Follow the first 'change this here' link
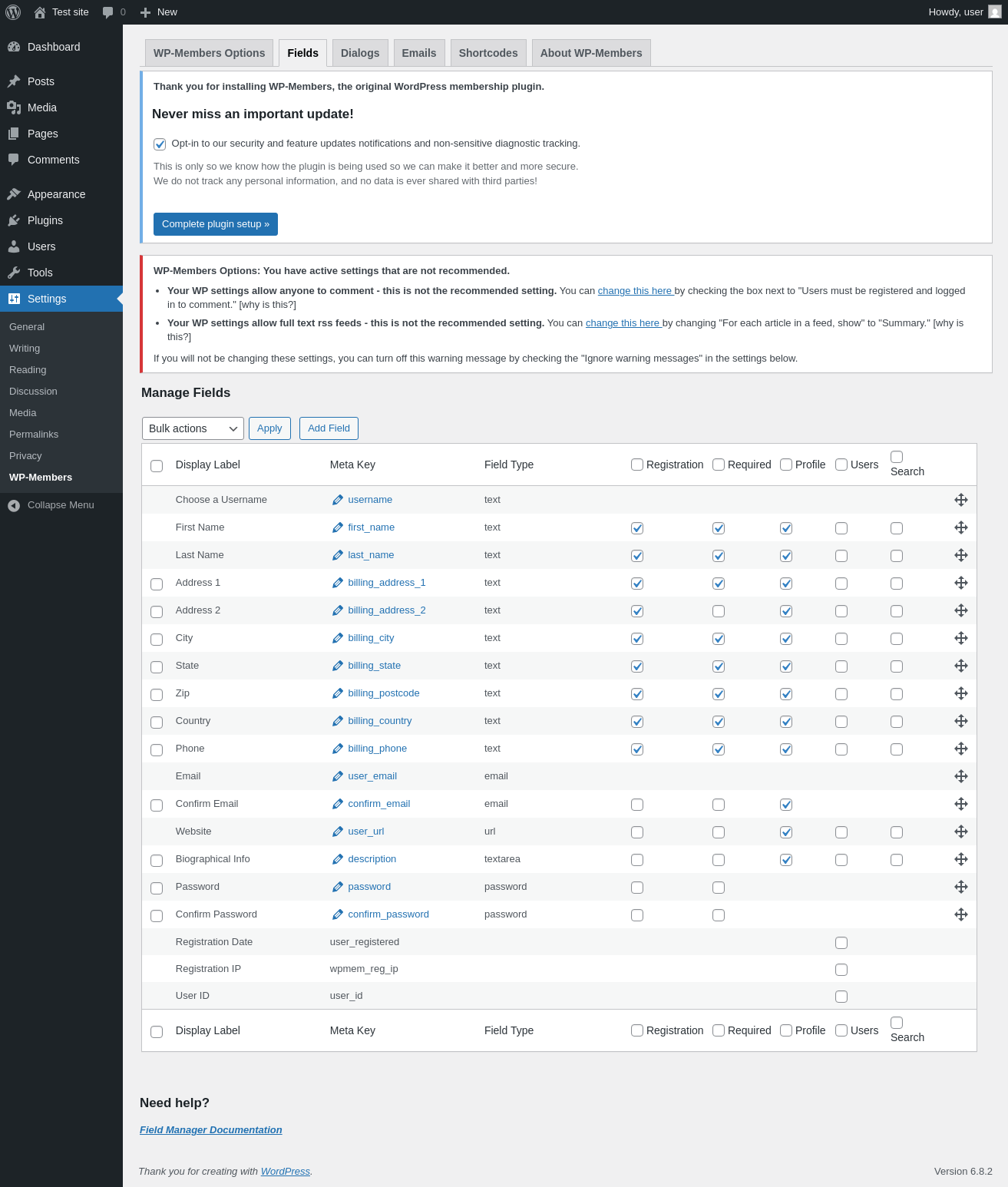The width and height of the screenshot is (1008, 1187). click(635, 291)
